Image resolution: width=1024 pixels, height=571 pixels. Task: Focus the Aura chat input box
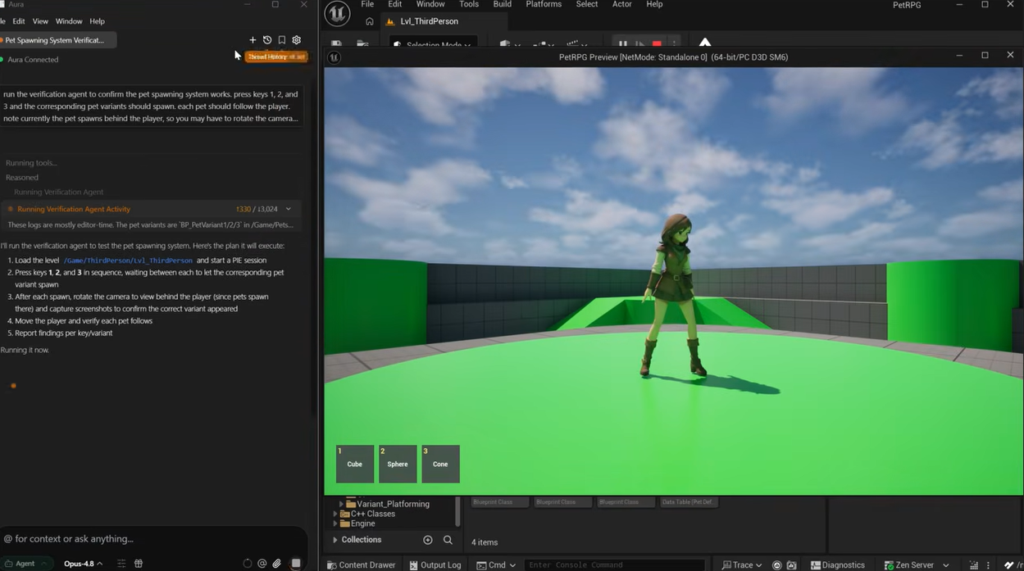coord(153,539)
